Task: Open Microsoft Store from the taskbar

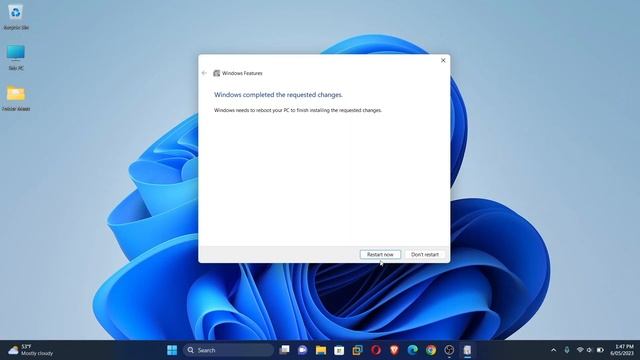Action: click(339, 350)
